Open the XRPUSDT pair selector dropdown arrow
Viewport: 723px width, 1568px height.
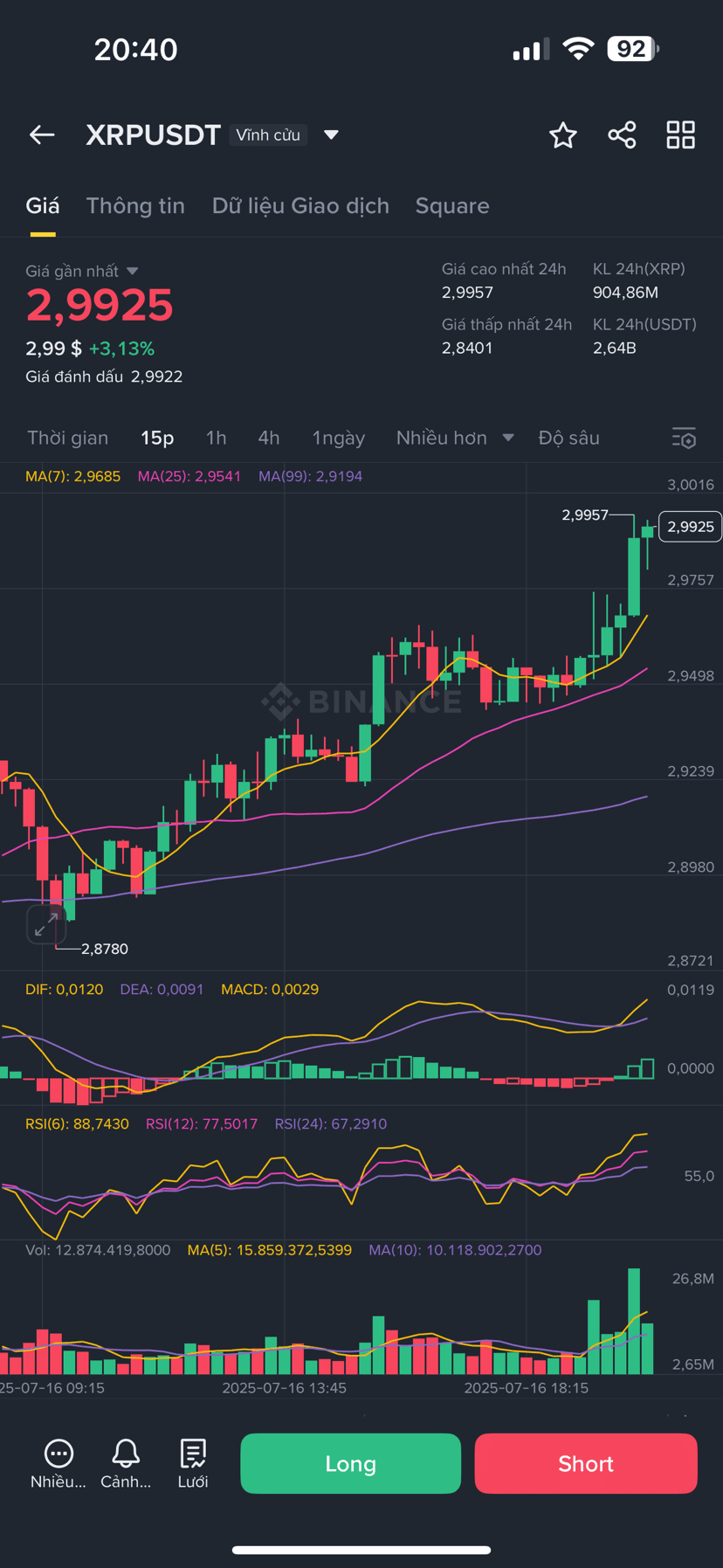[331, 135]
